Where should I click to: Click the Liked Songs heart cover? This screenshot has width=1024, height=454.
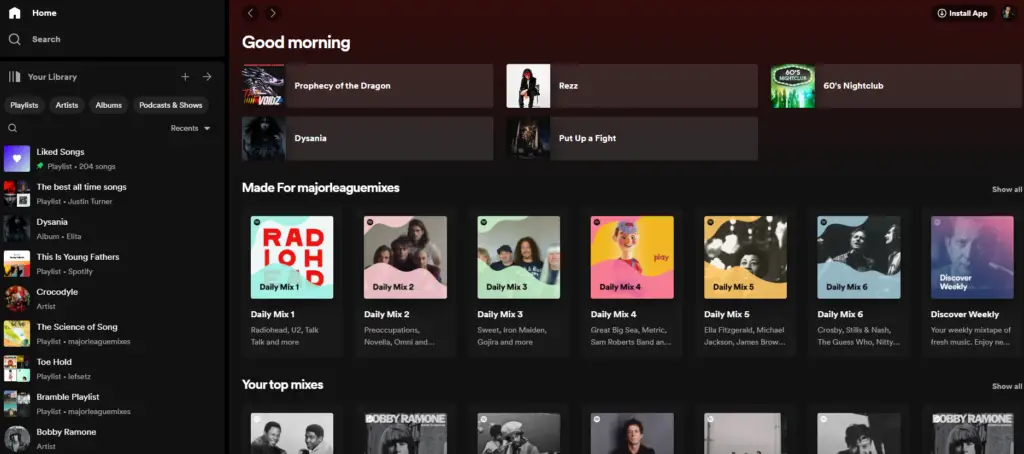[x=17, y=159]
